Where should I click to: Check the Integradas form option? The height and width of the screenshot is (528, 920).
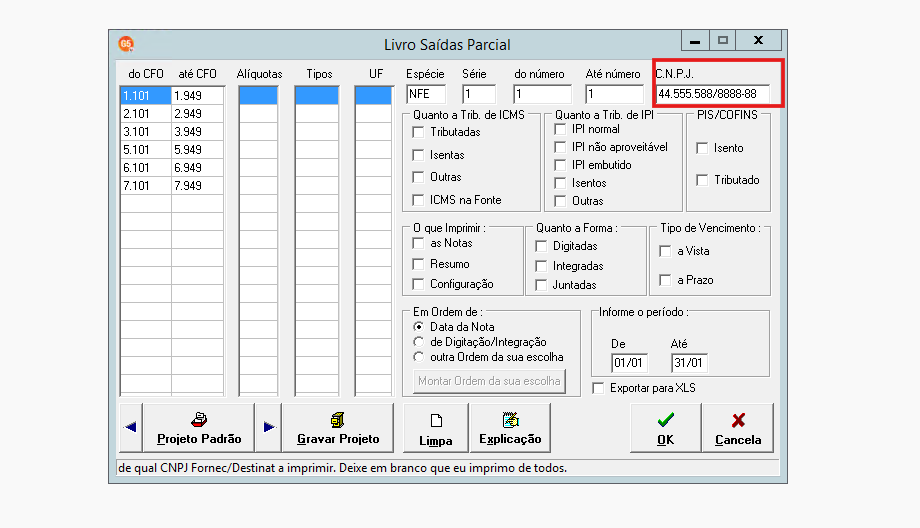click(541, 266)
